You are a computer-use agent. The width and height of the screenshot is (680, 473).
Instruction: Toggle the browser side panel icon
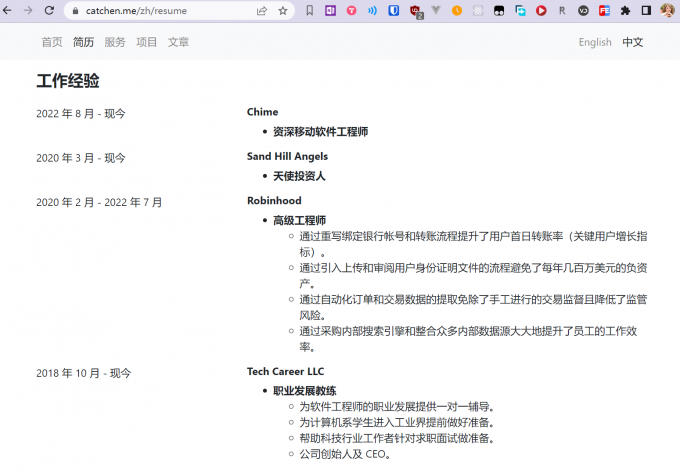coord(646,10)
